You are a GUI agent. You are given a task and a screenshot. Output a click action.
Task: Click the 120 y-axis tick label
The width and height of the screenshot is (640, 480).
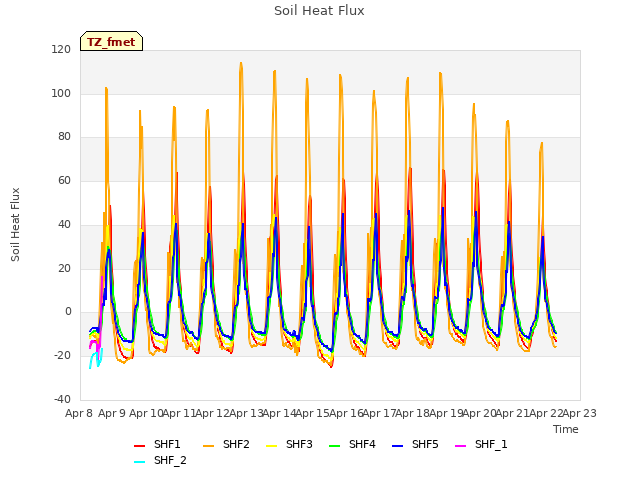point(61,49)
